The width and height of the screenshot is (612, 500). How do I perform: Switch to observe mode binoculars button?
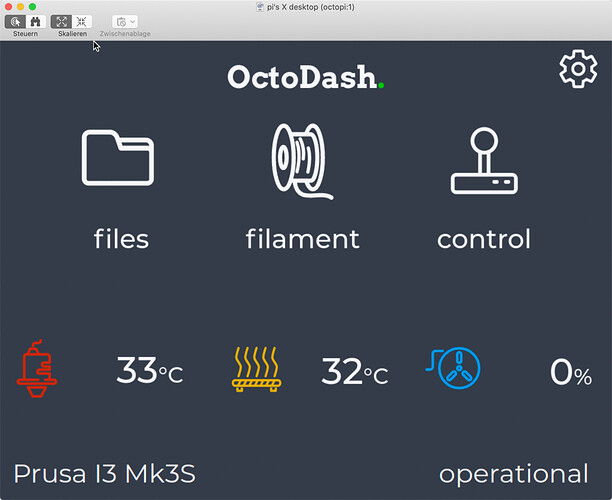click(36, 21)
